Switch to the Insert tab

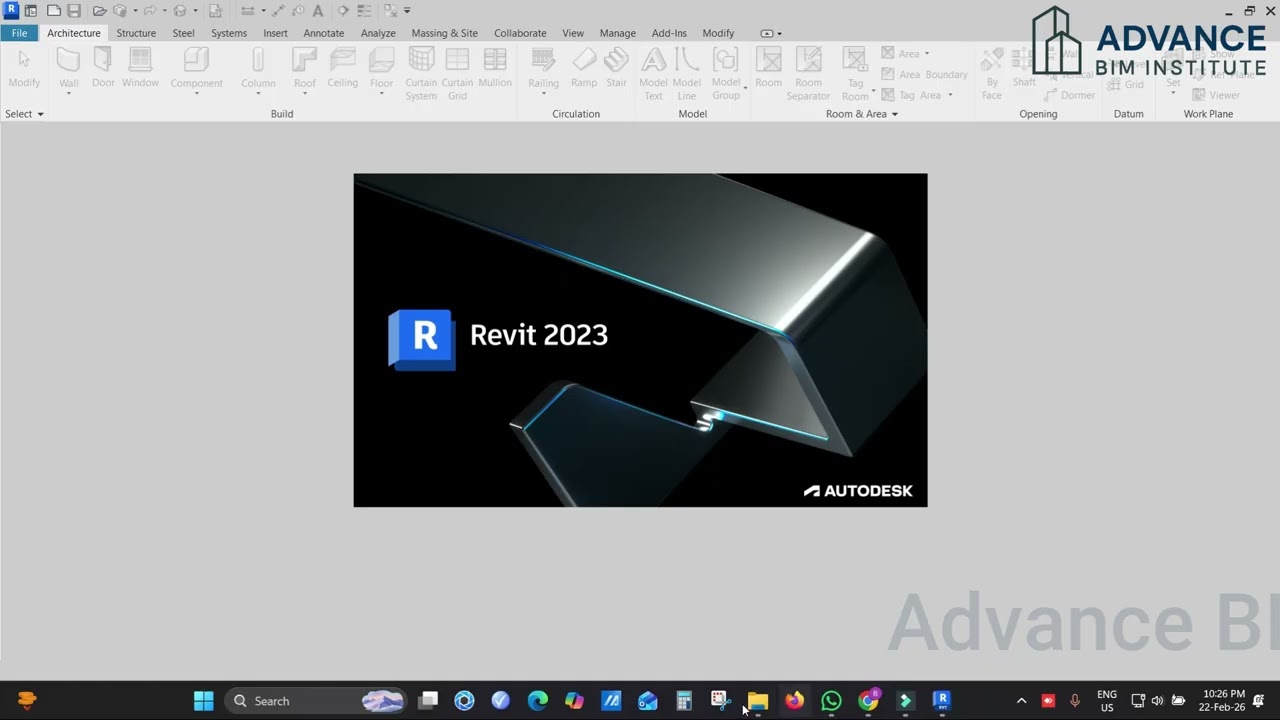pos(275,33)
